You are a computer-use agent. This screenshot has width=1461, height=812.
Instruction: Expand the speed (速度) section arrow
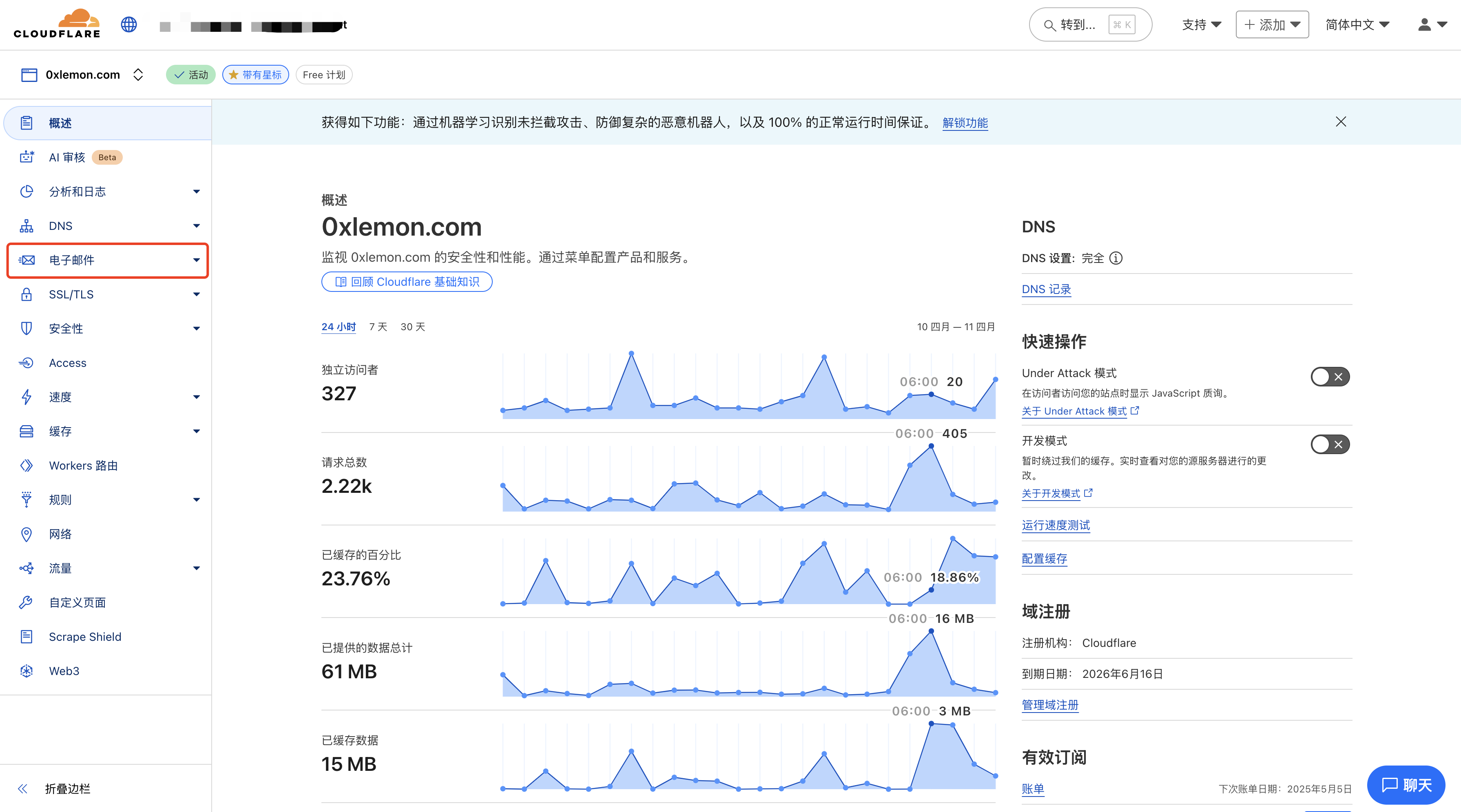196,397
